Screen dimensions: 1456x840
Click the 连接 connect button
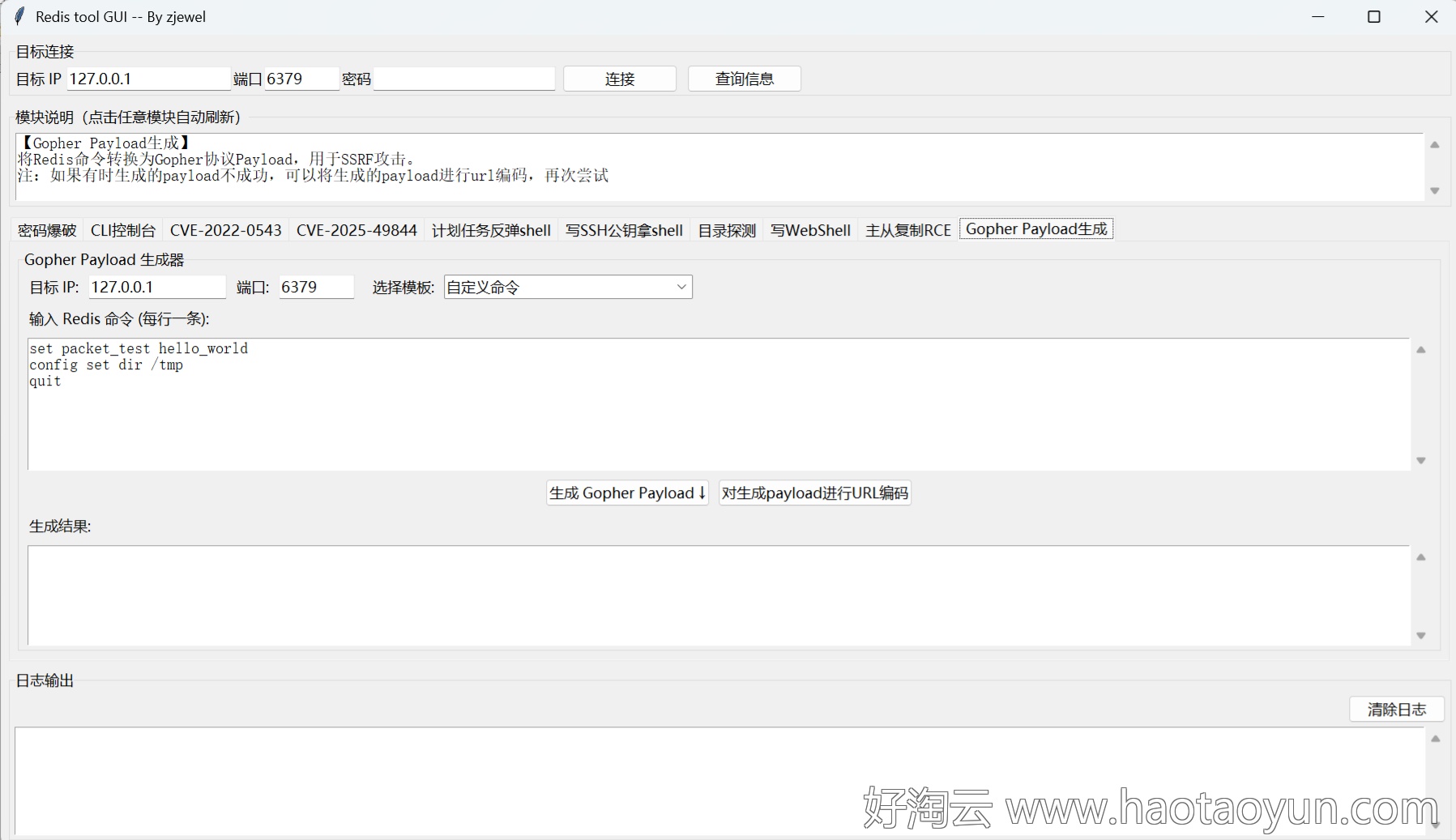[620, 79]
